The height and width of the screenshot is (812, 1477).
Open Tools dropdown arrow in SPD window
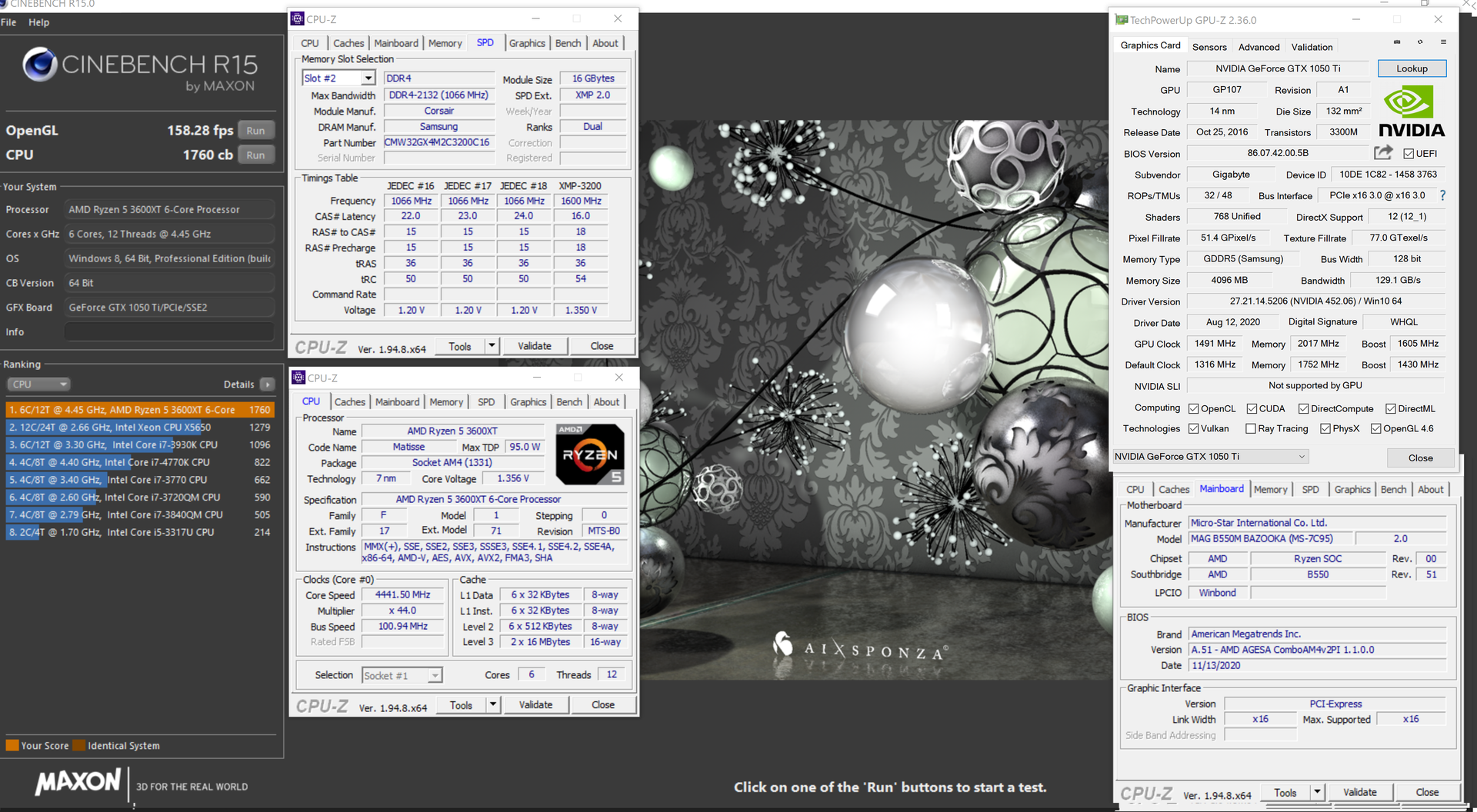pos(491,346)
